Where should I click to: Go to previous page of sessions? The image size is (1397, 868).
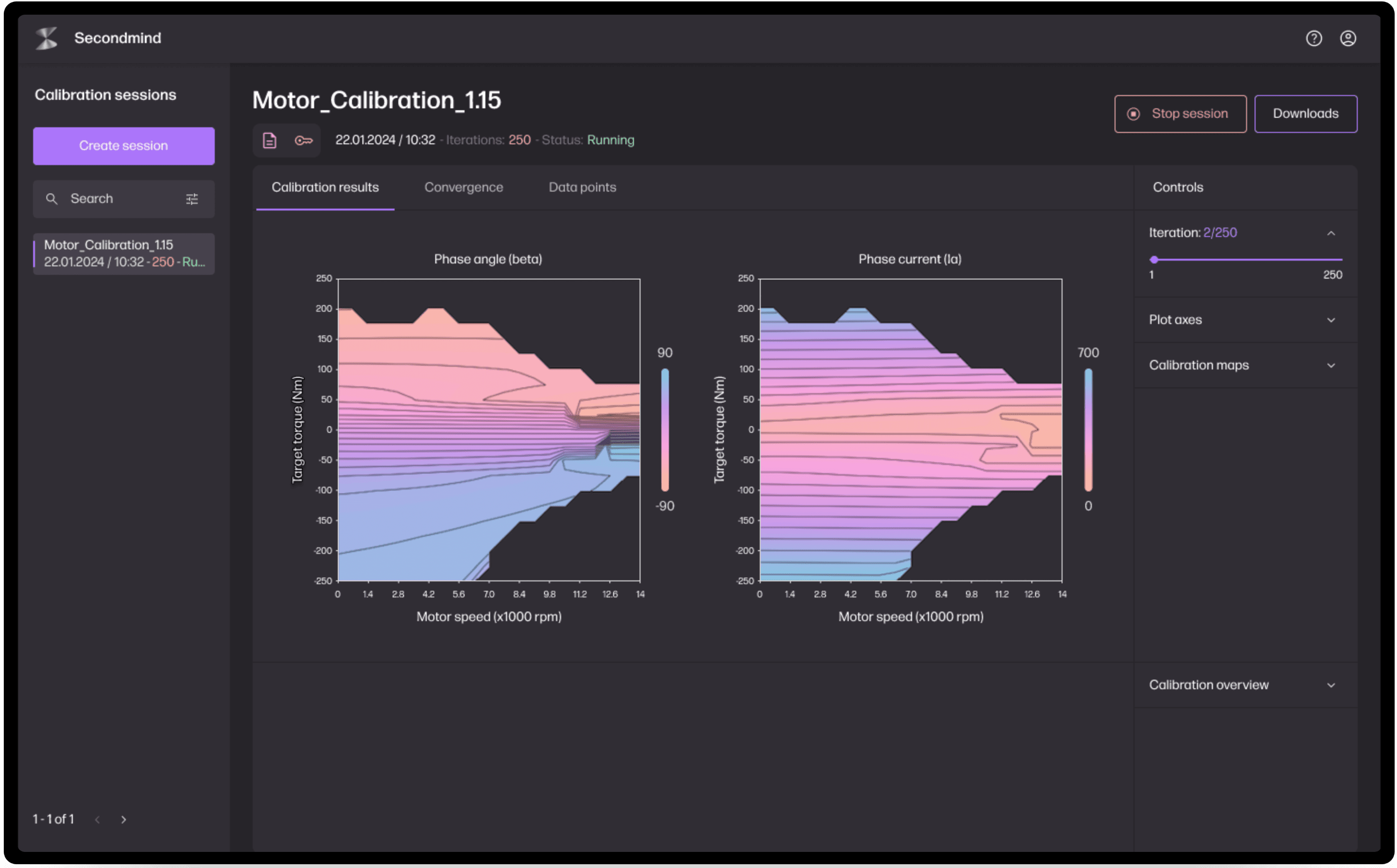97,820
